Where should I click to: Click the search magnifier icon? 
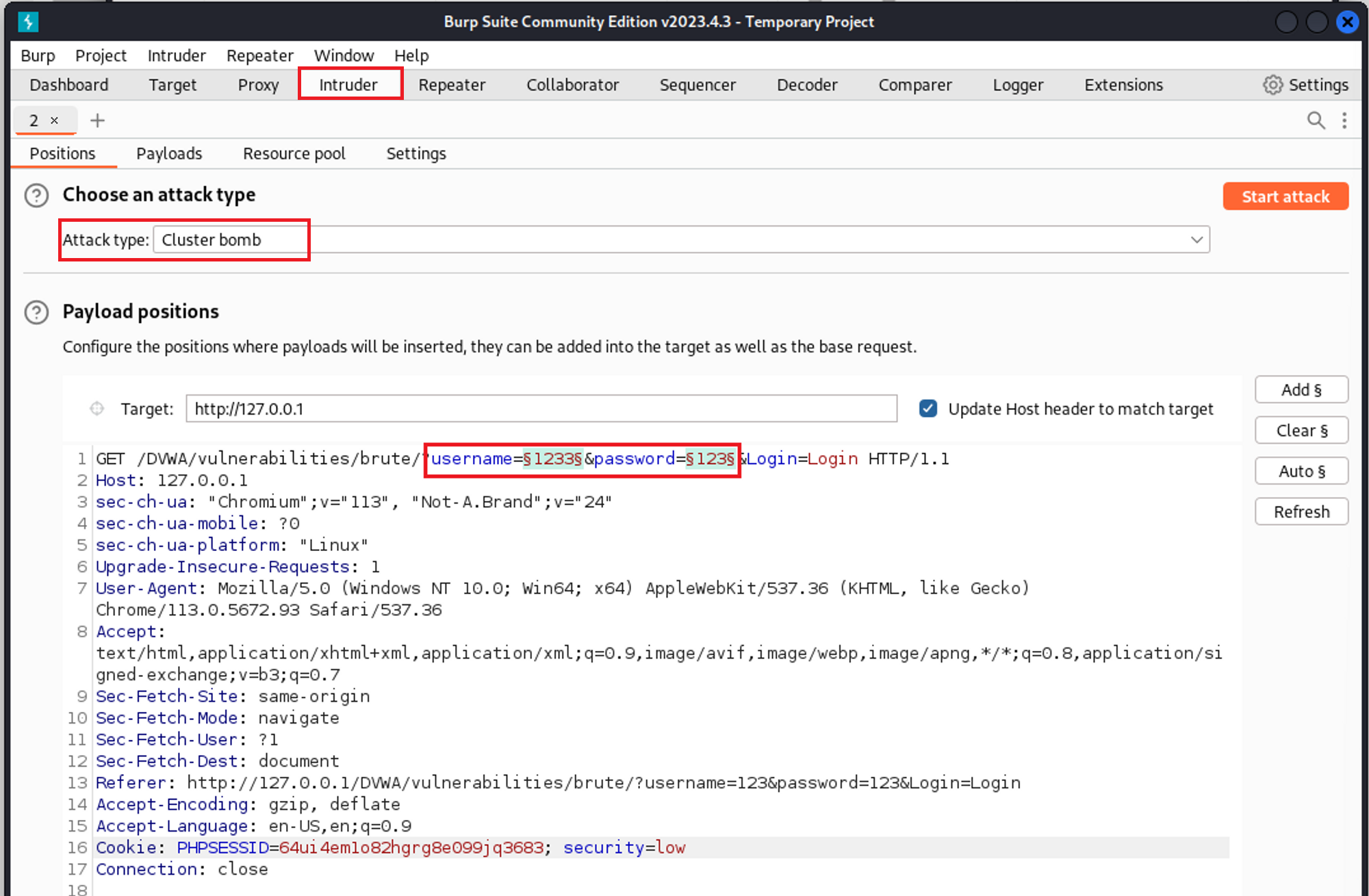tap(1315, 120)
